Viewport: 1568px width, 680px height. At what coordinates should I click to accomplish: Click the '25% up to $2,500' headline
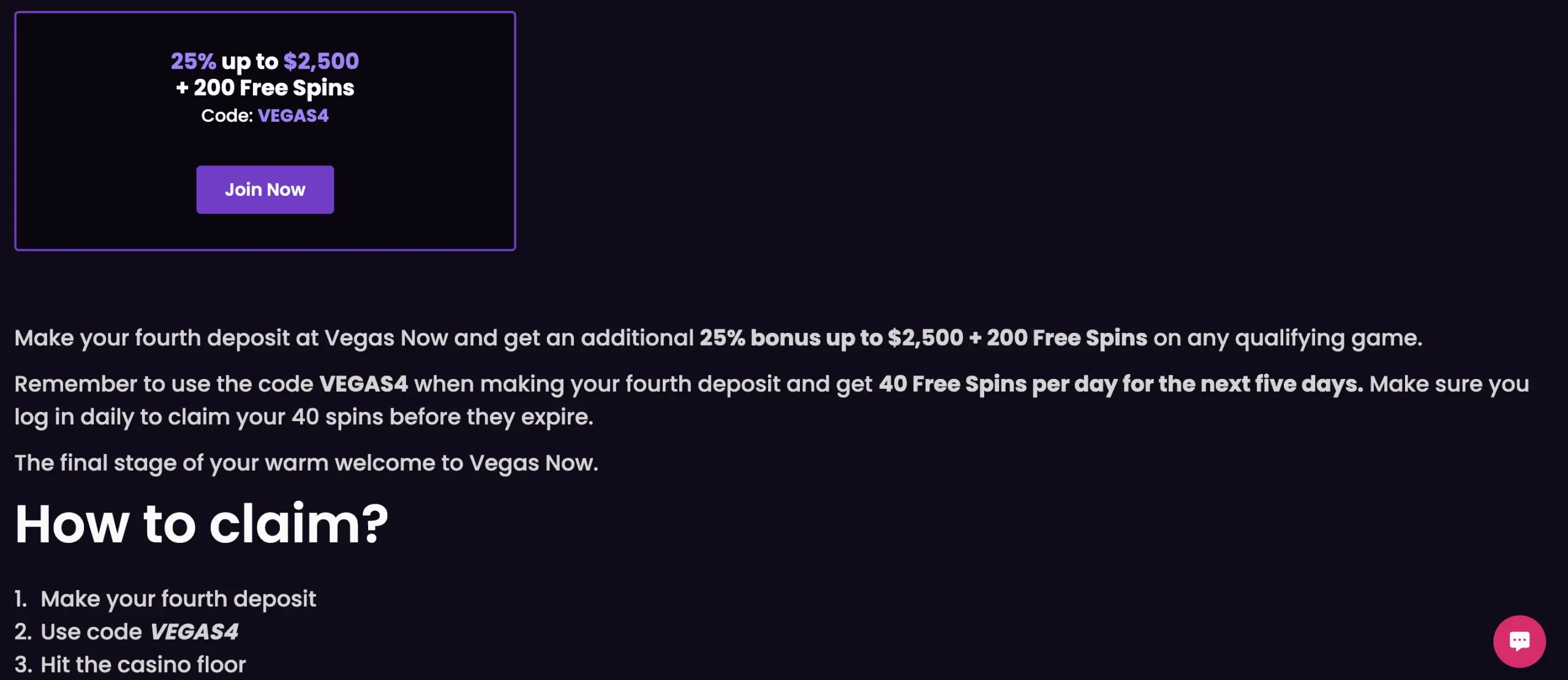pyautogui.click(x=265, y=61)
